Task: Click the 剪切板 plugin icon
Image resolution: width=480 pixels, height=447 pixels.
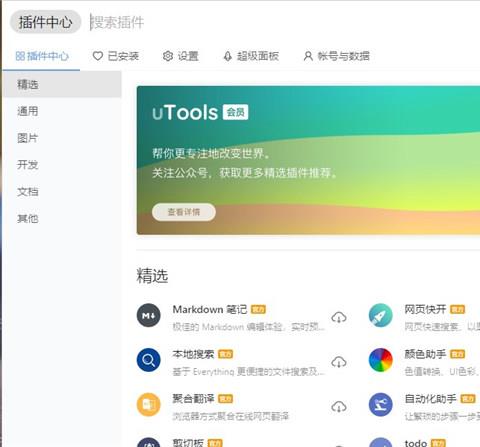Action: click(149, 442)
